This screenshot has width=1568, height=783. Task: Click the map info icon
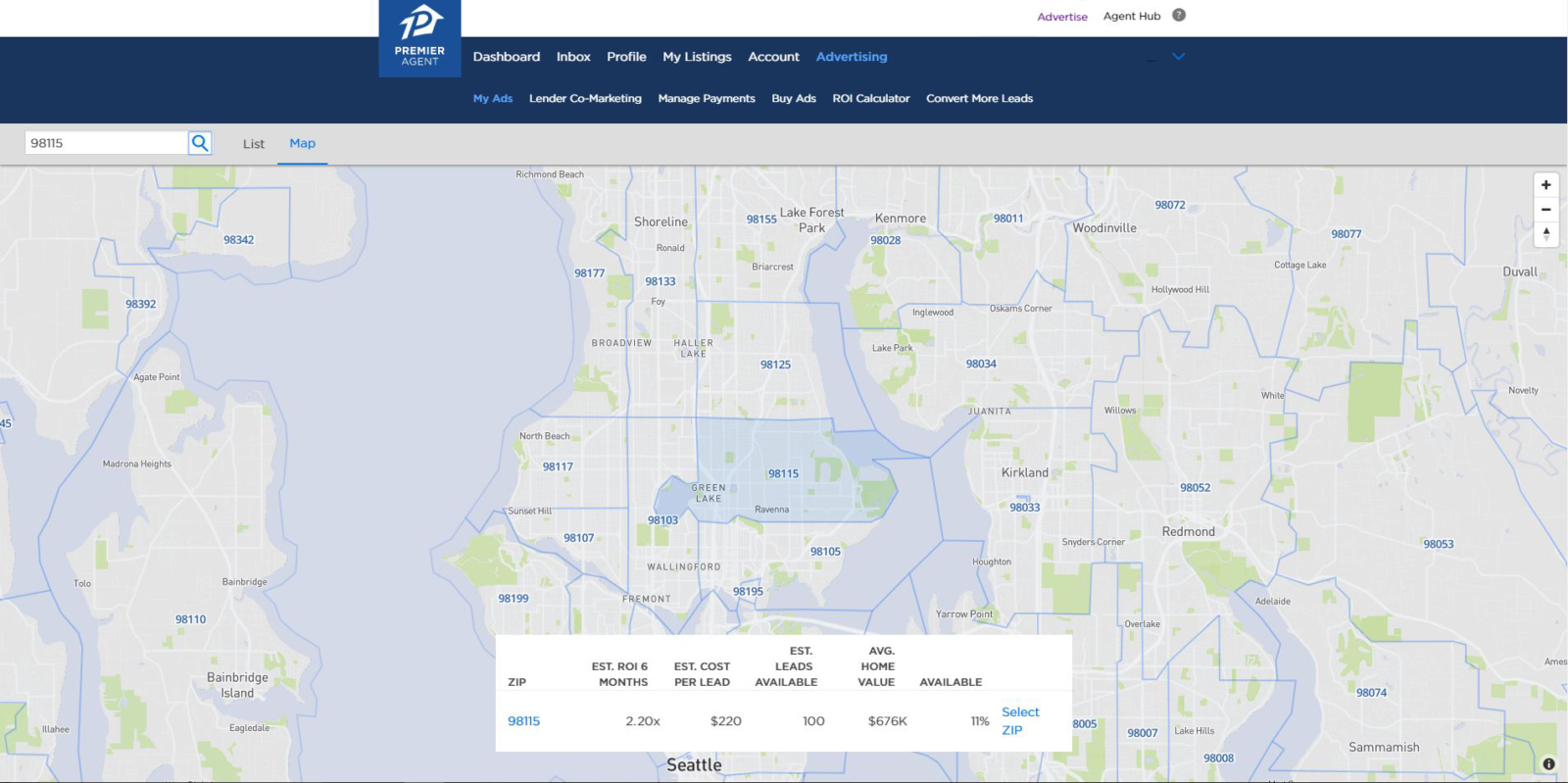(x=1548, y=764)
